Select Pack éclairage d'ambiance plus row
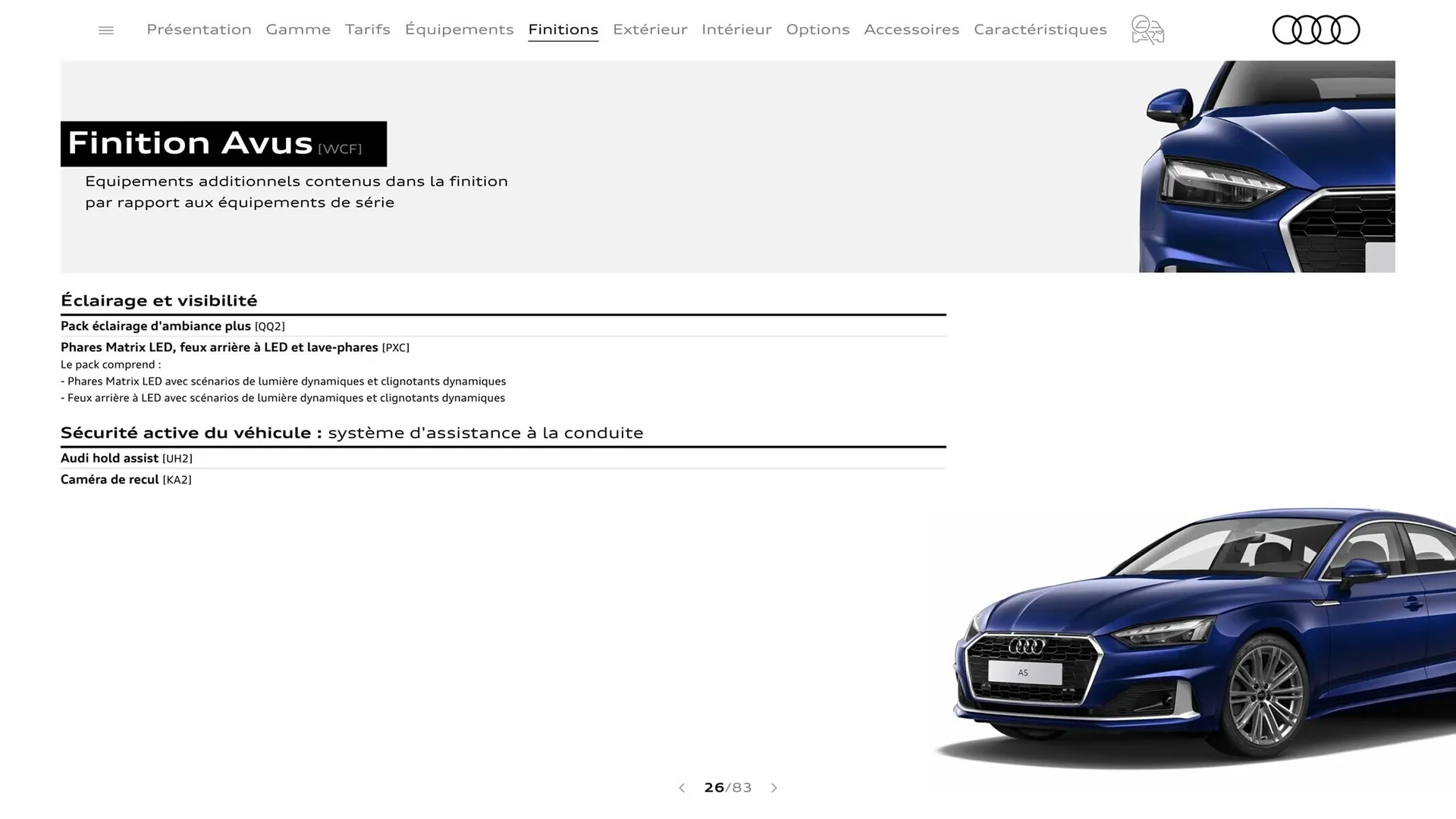 tap(504, 326)
